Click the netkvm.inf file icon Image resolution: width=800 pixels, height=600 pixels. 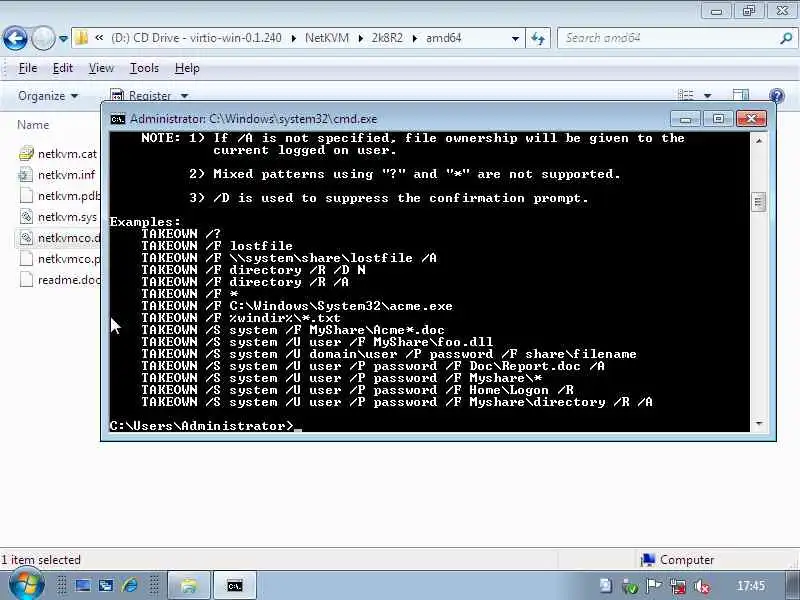tap(26, 175)
